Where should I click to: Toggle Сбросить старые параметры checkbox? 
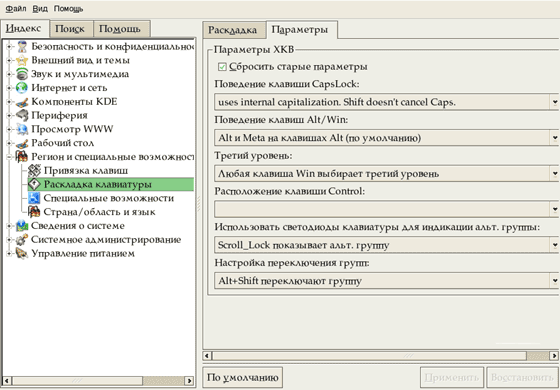pos(222,67)
